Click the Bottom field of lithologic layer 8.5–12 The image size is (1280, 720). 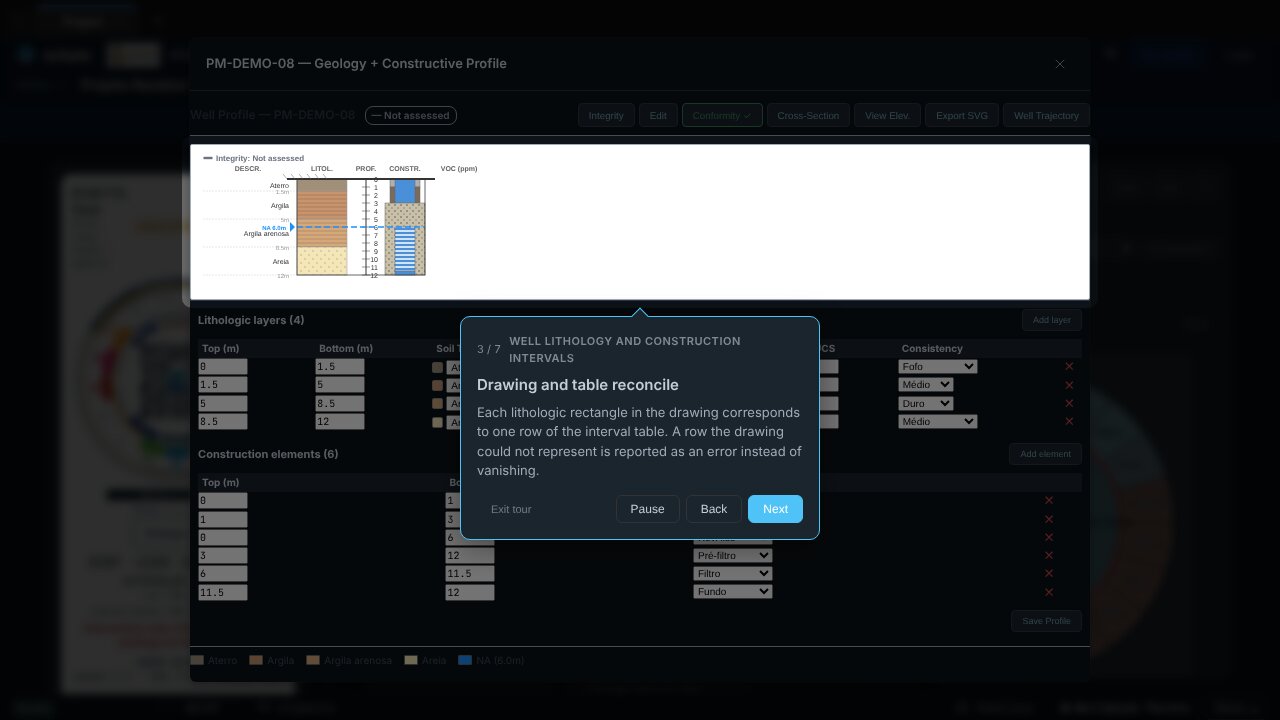coord(340,422)
